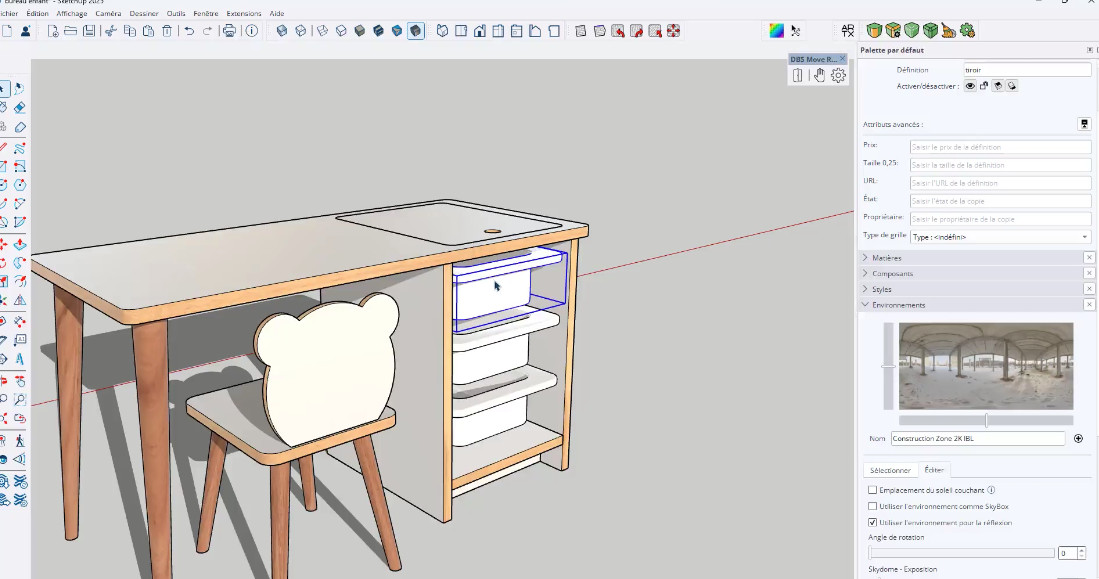Close the DBS Move floating toolbar
This screenshot has height=579, width=1099.
tap(842, 59)
